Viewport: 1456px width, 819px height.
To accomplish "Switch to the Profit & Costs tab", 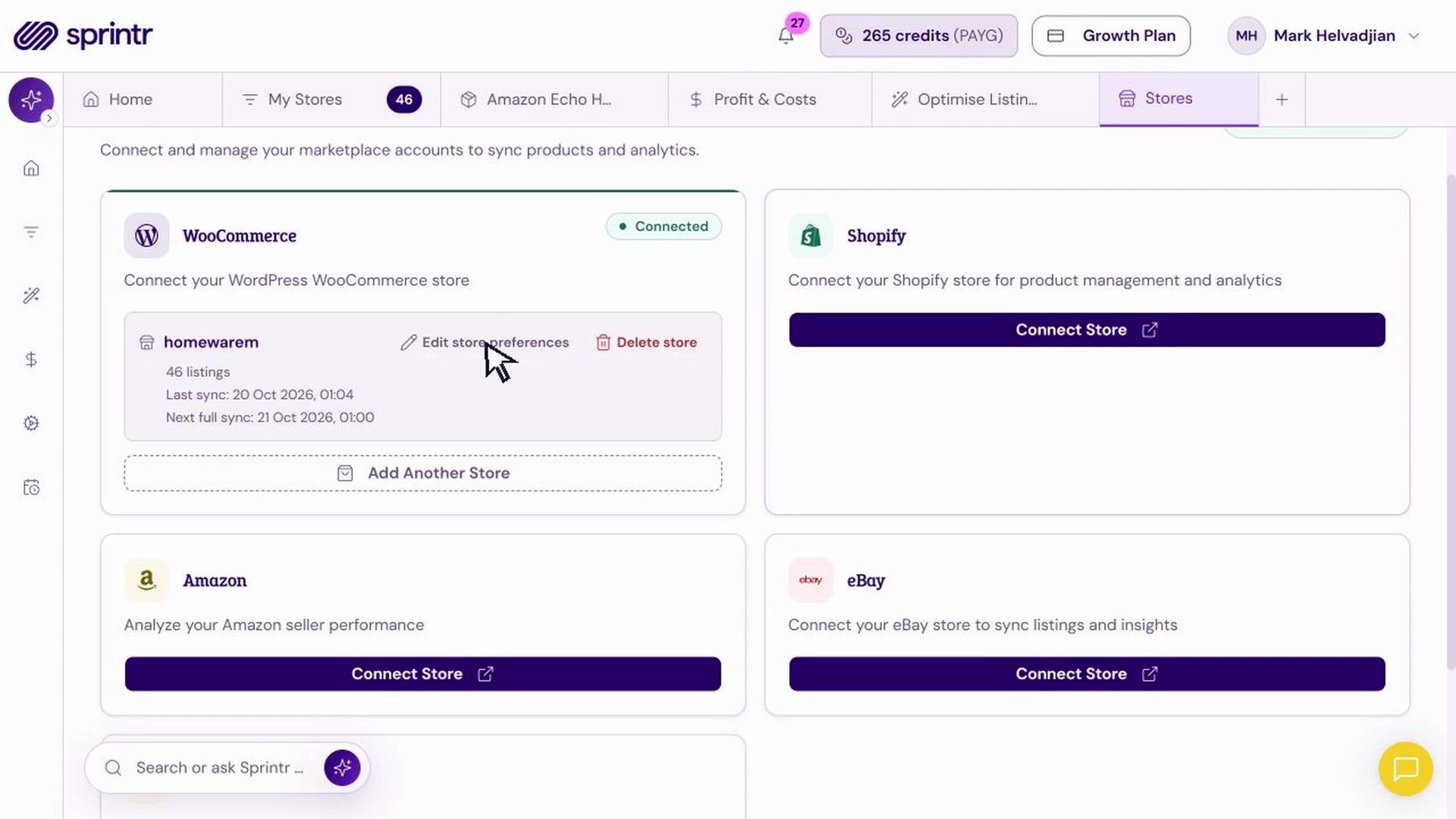I will click(x=770, y=99).
